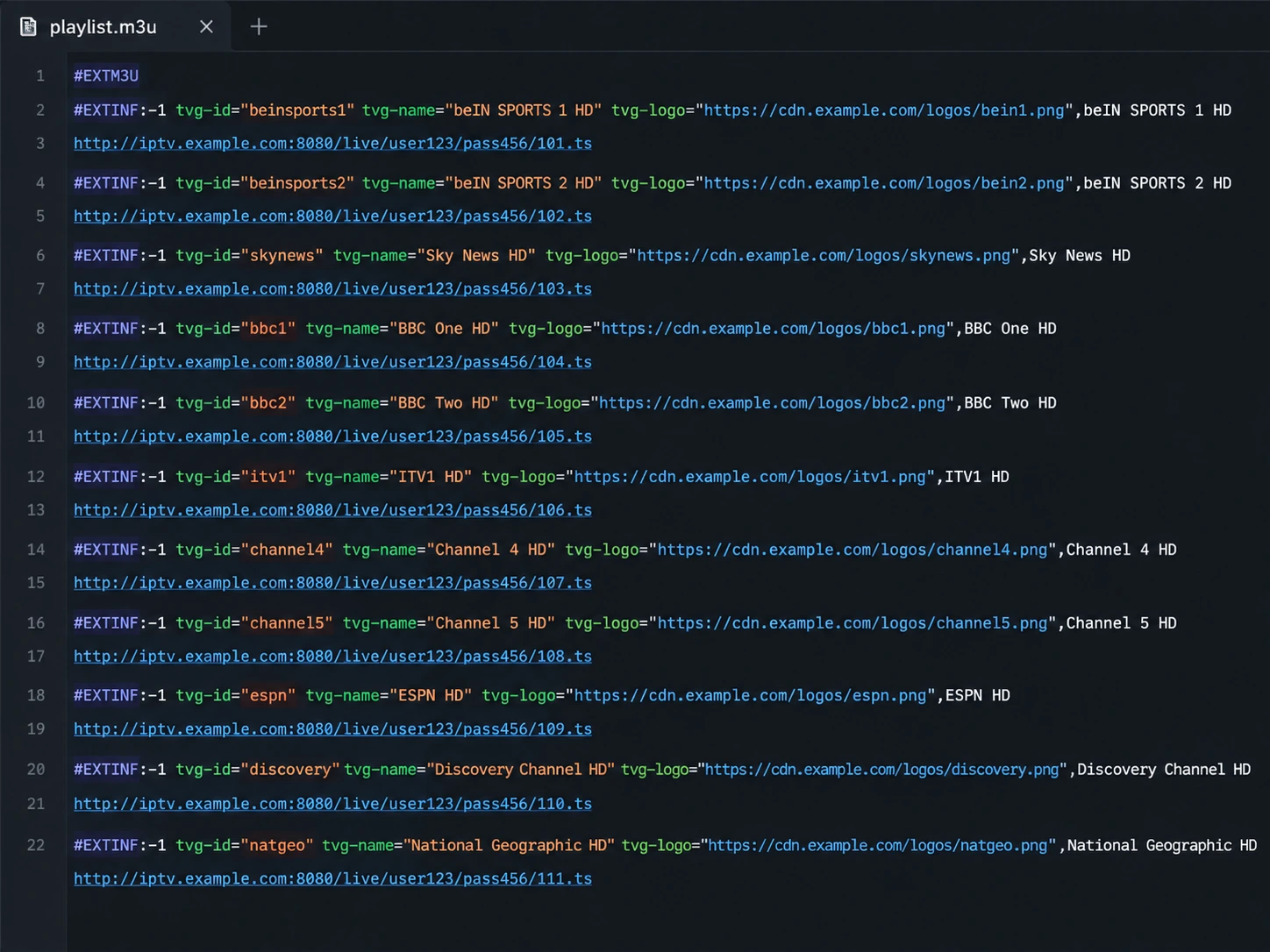Screen dimensions: 1270x952
Task: Open the stream URL ending 109.ts
Action: pos(332,728)
